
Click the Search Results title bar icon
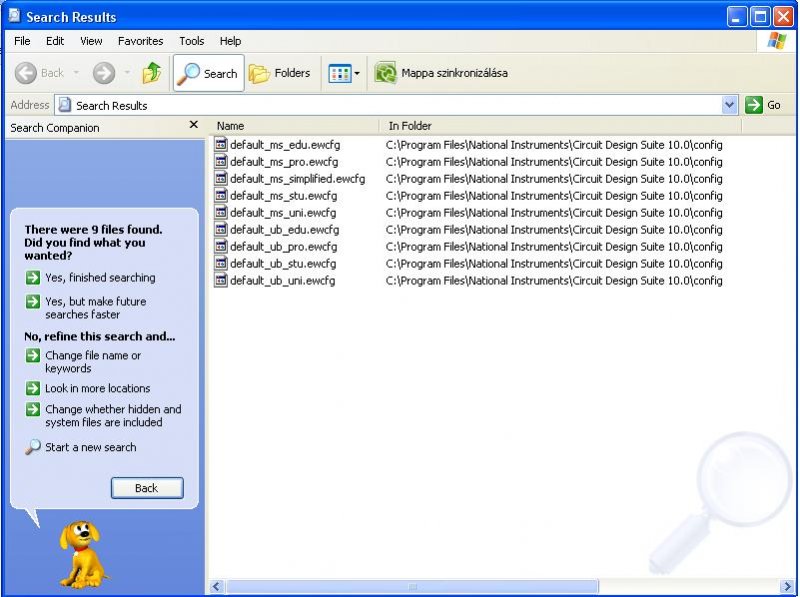15,16
